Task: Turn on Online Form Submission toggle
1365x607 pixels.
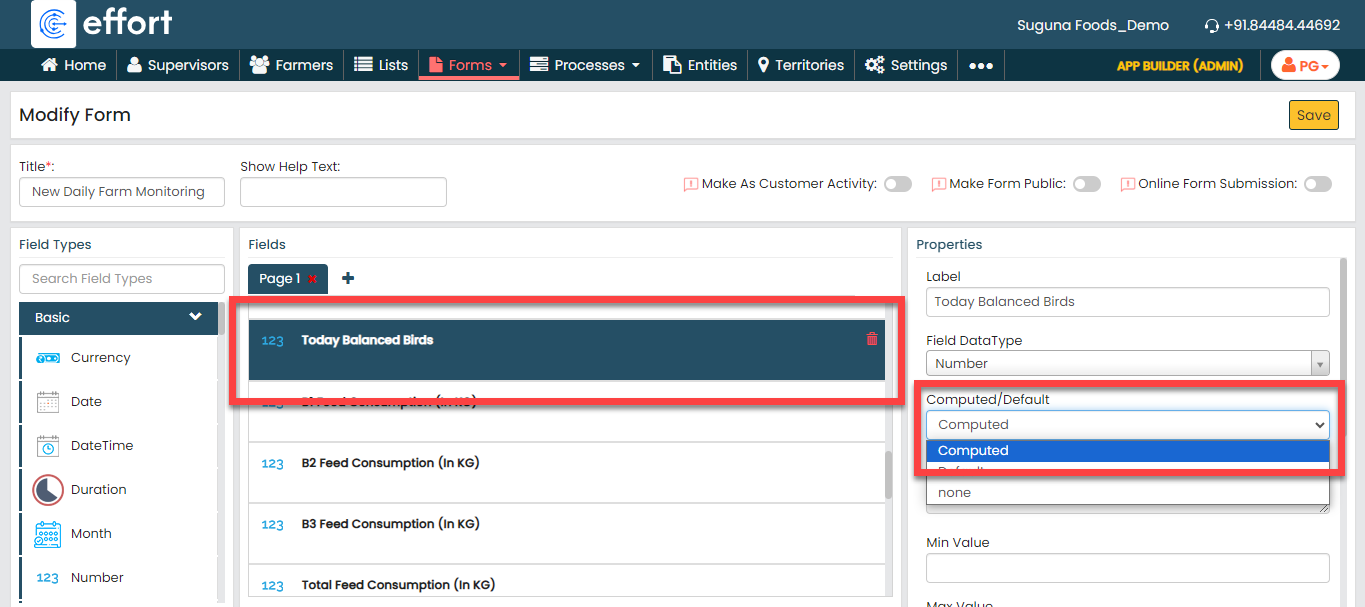Action: tap(1317, 184)
